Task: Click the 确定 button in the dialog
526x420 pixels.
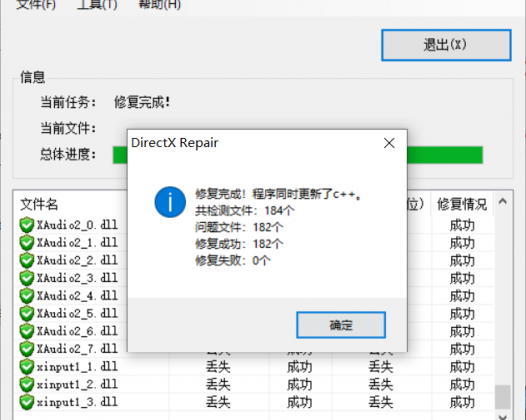Action: [x=341, y=325]
